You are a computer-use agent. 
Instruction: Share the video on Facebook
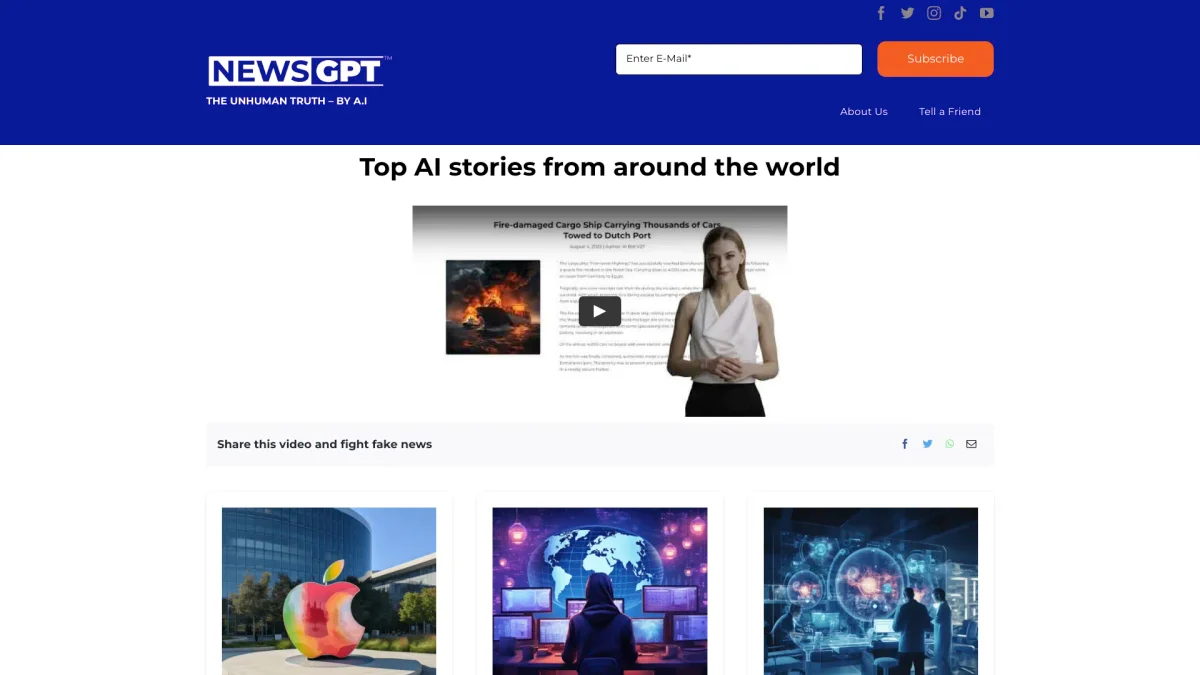tap(905, 444)
